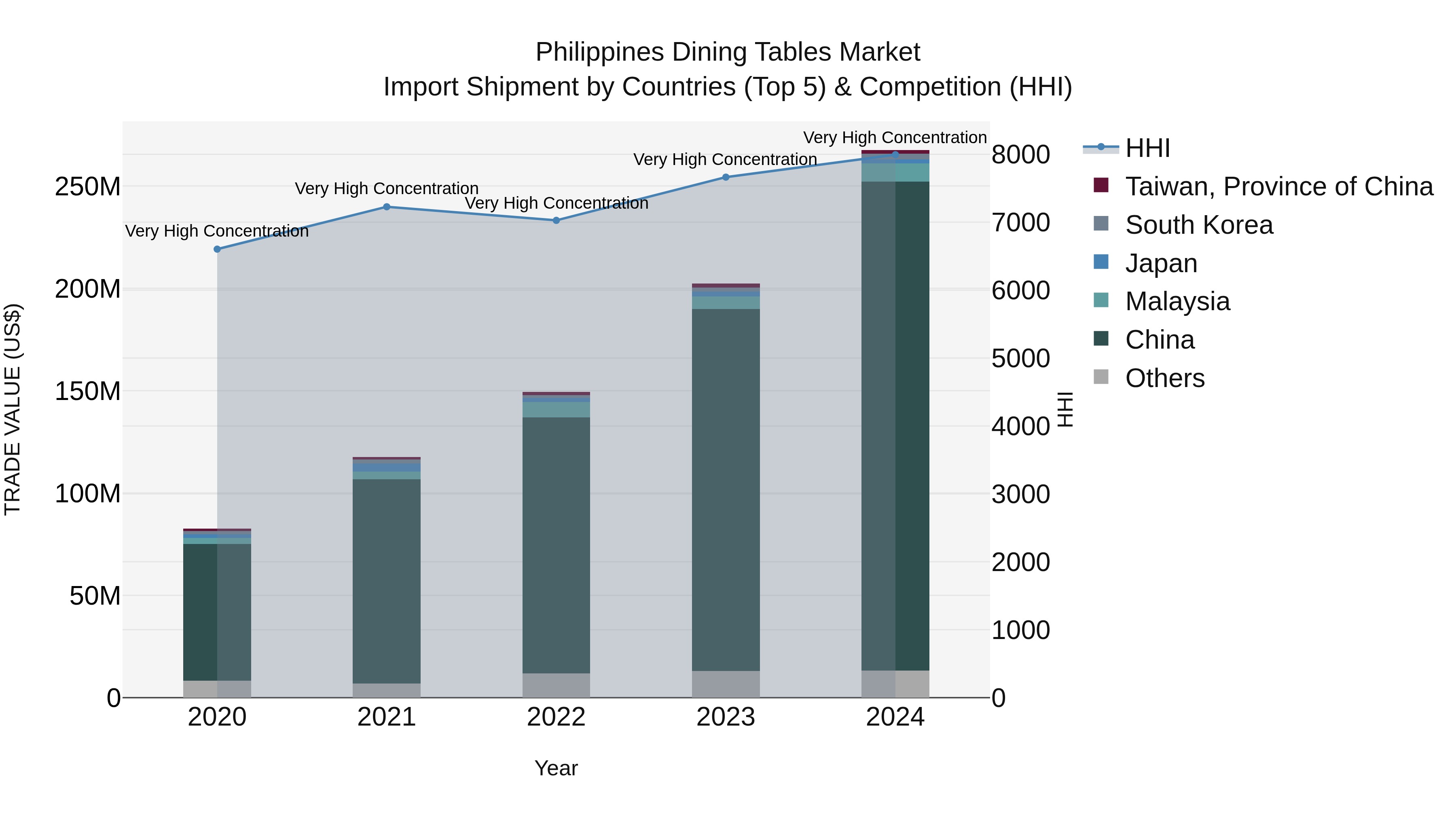Viewport: 1456px width, 819px height.
Task: Click the HHI right axis title
Action: tap(1065, 409)
